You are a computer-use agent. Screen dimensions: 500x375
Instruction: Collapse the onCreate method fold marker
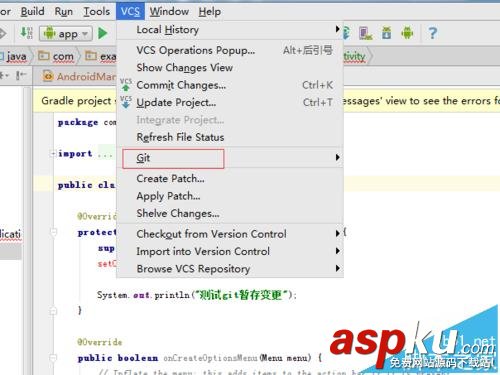[x=53, y=232]
